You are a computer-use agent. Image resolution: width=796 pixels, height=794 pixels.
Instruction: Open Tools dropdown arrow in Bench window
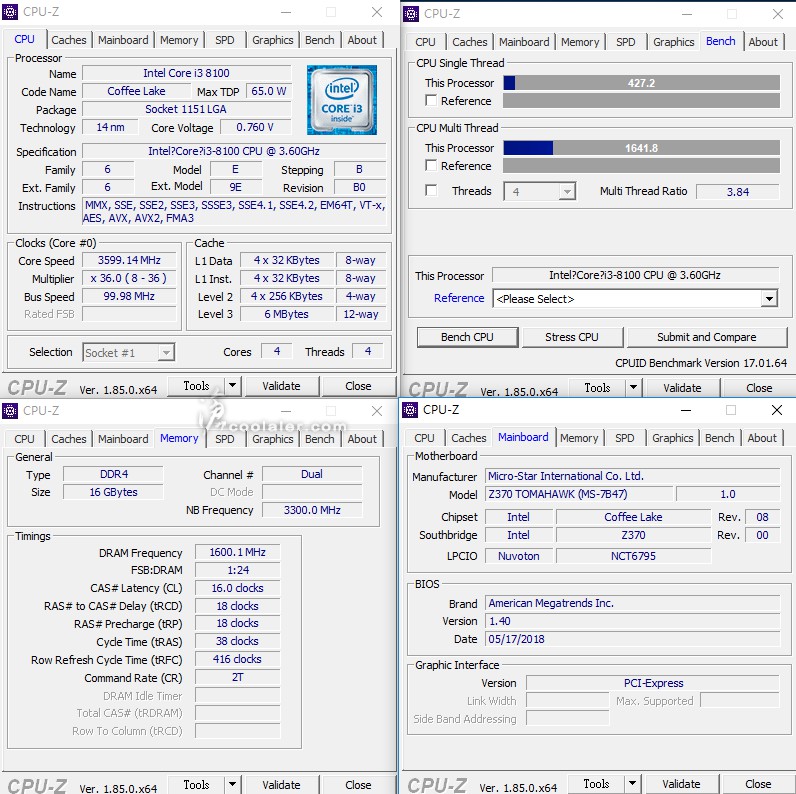point(634,388)
